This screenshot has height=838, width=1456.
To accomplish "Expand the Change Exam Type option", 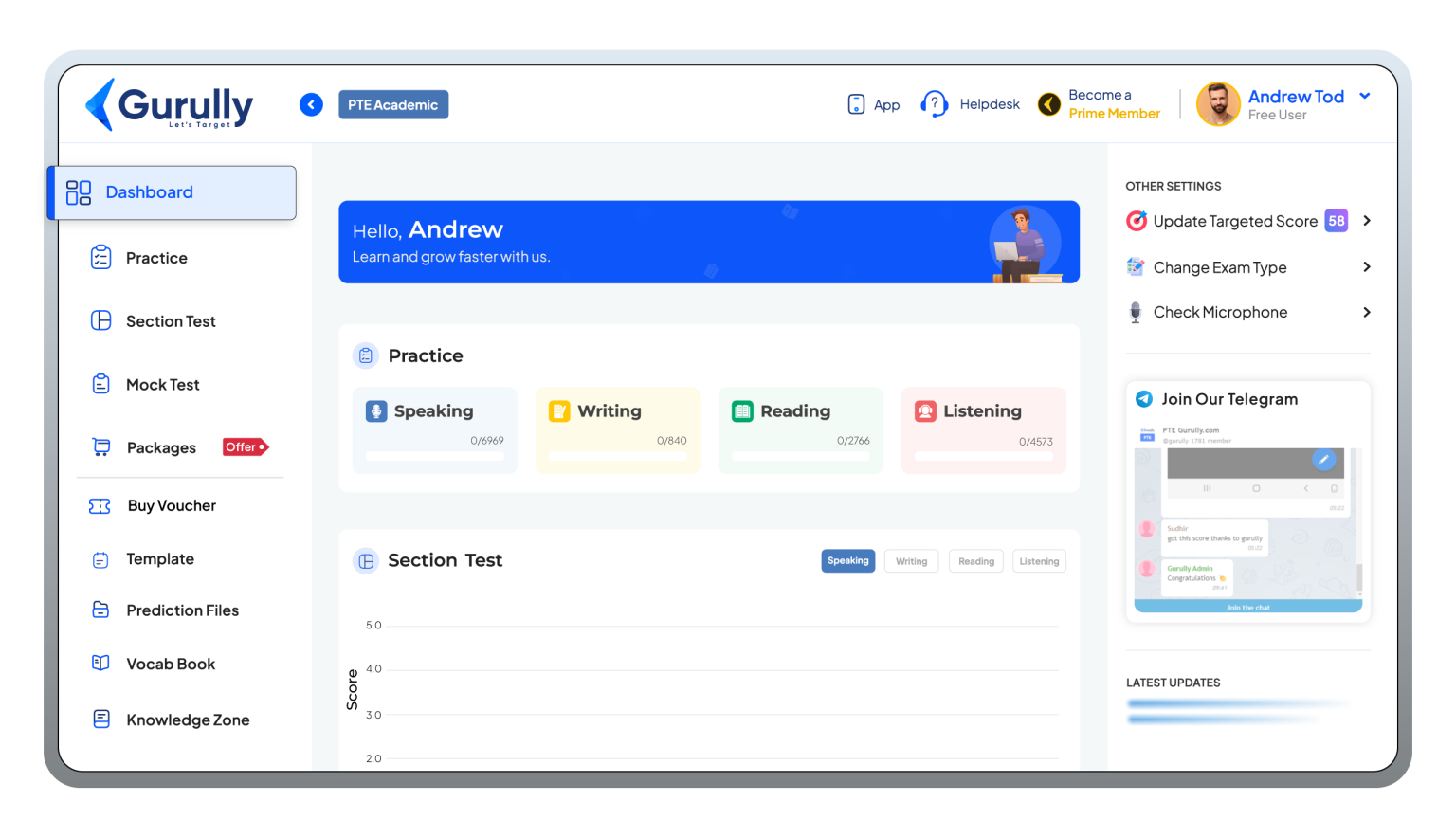I will 1366,267.
